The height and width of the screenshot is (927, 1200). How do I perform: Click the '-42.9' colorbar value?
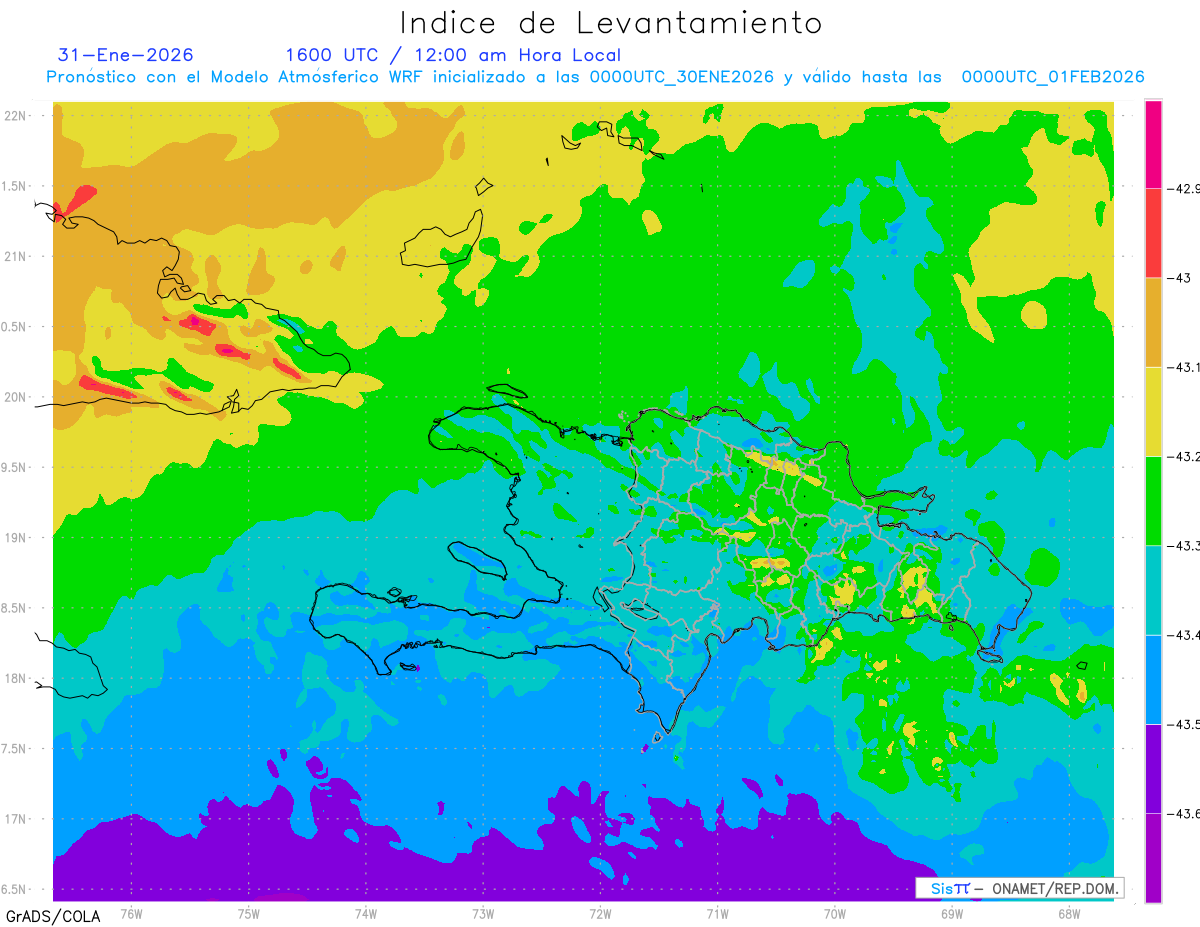click(1184, 188)
